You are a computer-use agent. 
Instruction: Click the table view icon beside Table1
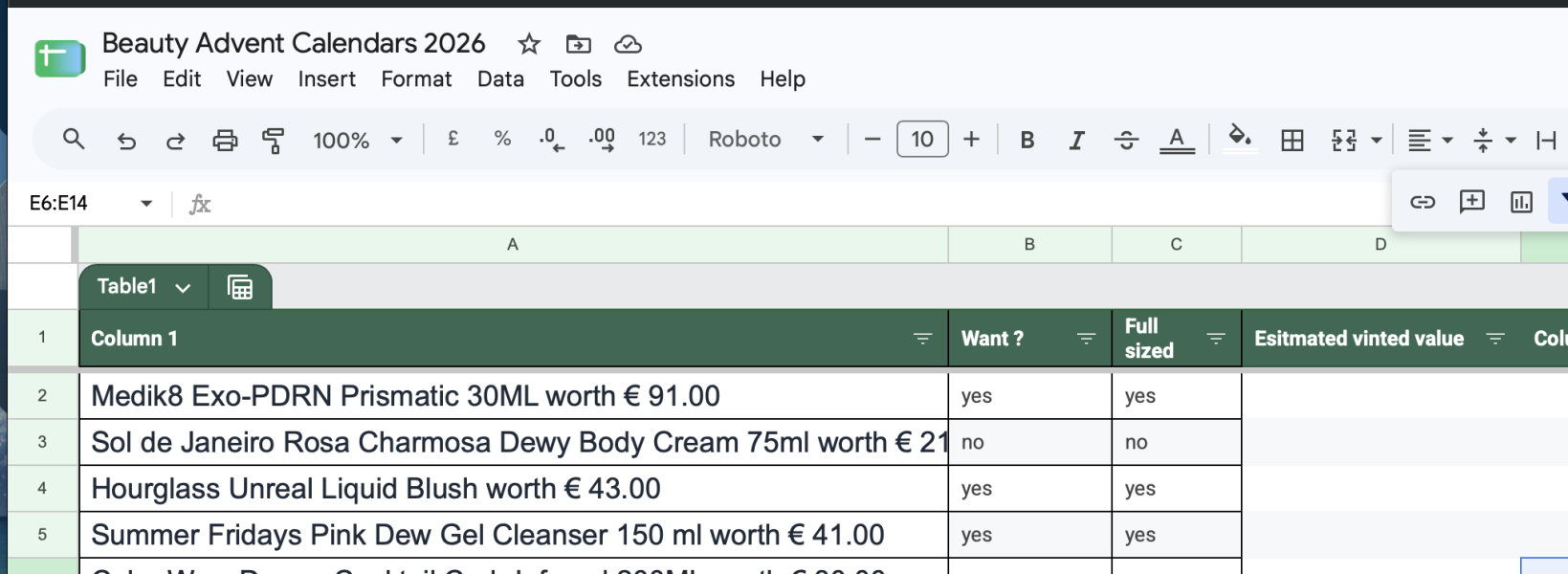coord(240,287)
